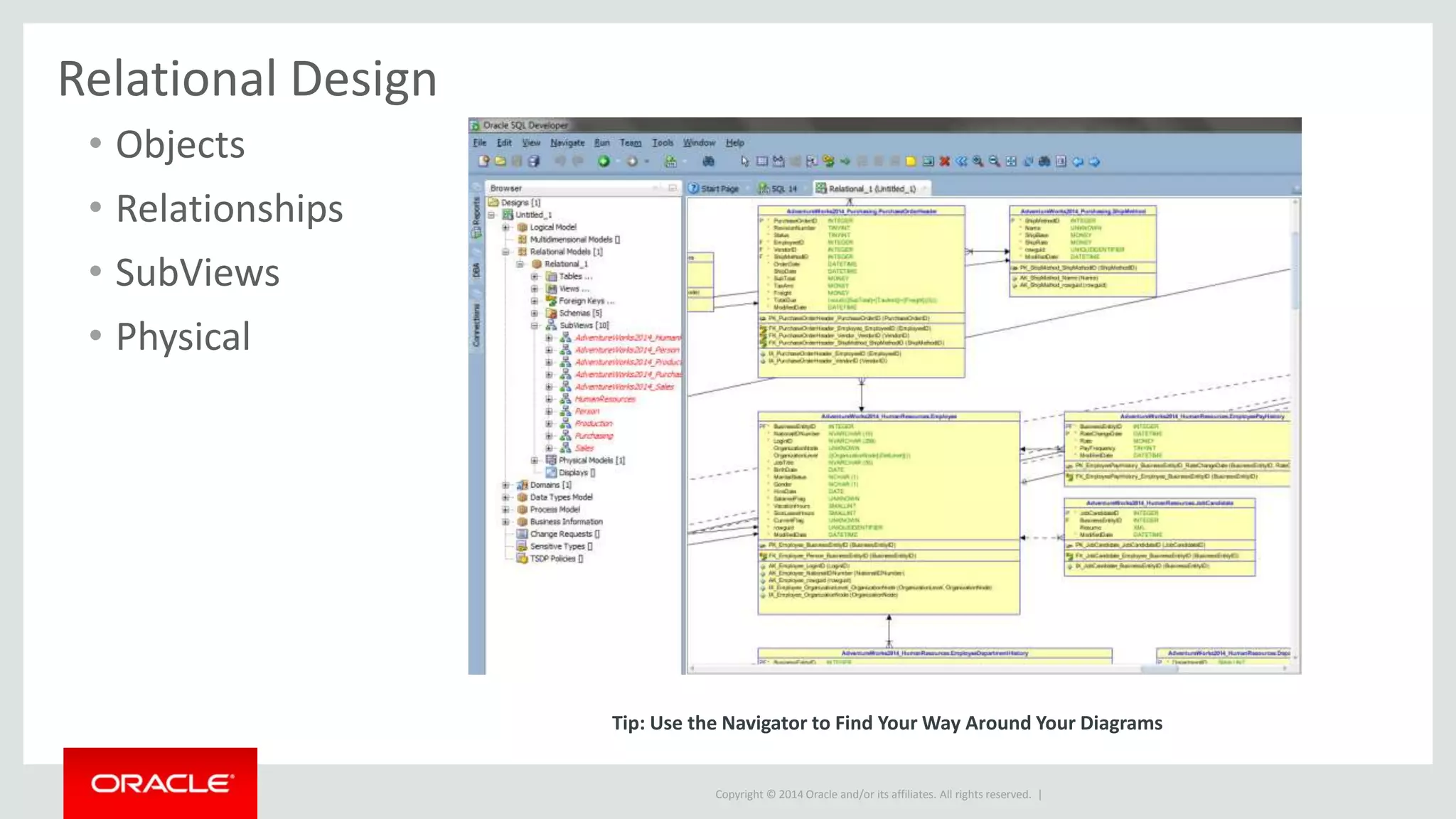Screen dimensions: 1456x819
Task: Click the PurchaseOrderHeader table in diagram
Action: (861, 291)
